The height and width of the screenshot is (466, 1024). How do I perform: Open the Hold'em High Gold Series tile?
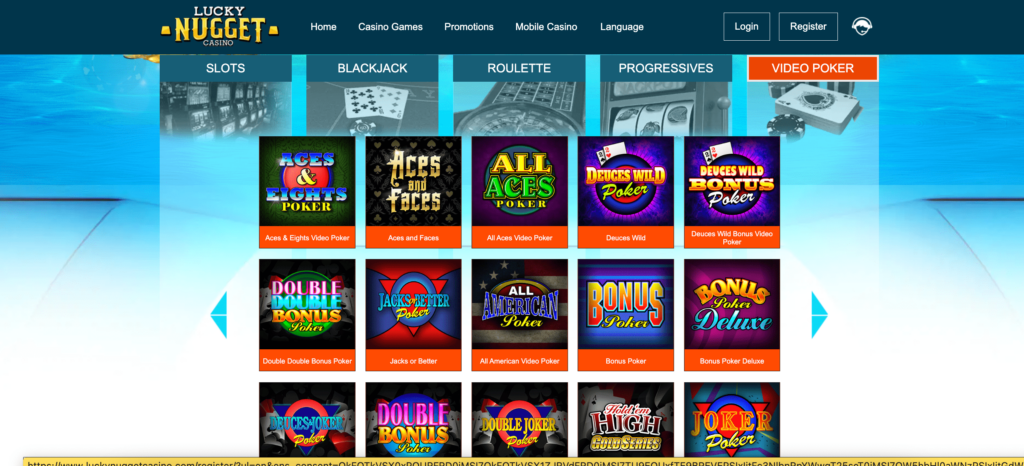pyautogui.click(x=626, y=420)
